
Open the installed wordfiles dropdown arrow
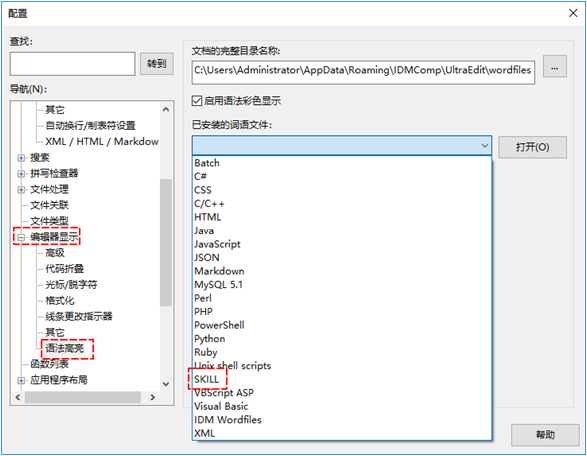coord(485,146)
